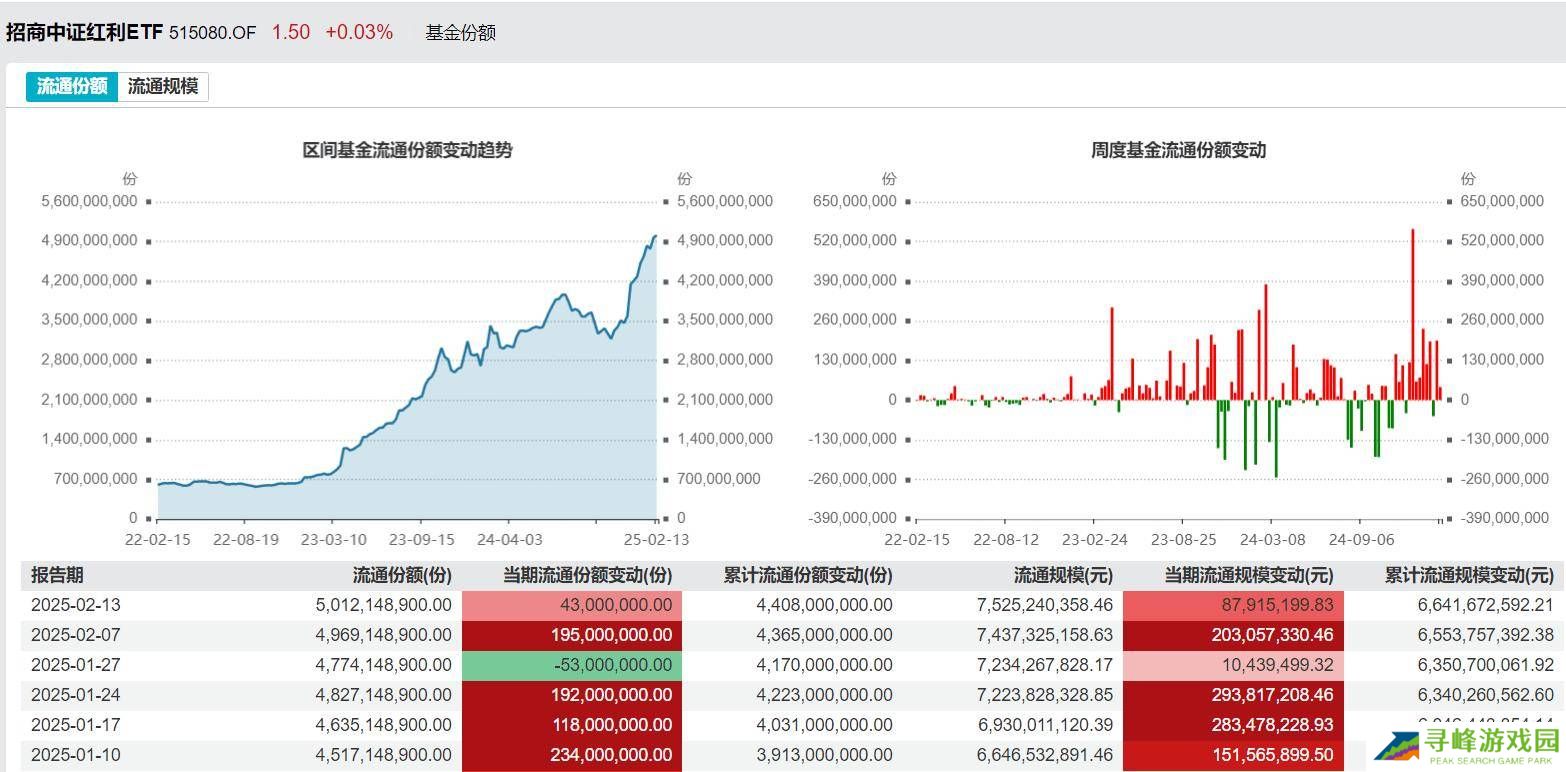Viewport: 1566px width, 772px height.
Task: Switch to the 流通规模 tab
Action: click(x=163, y=86)
